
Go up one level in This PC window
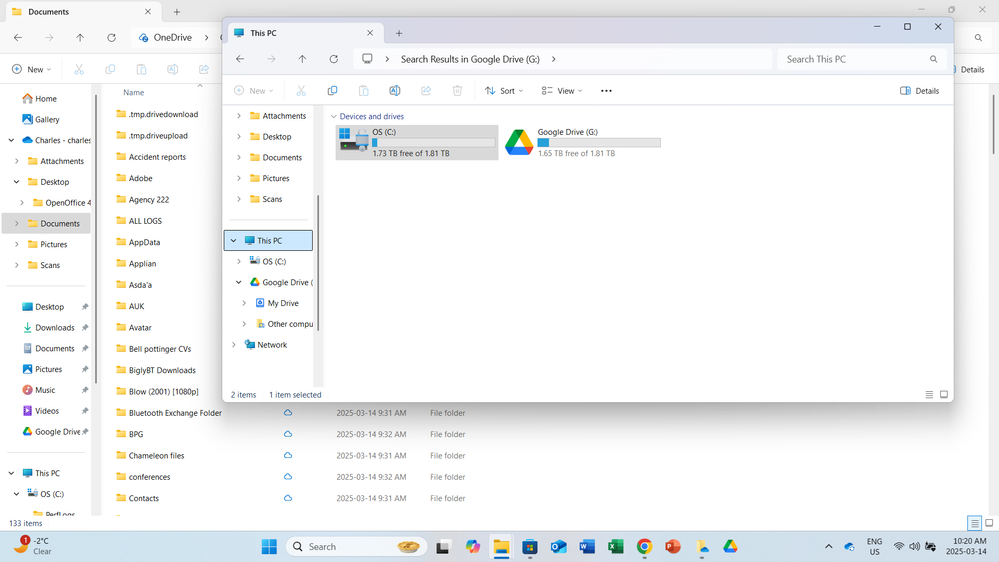click(x=302, y=59)
